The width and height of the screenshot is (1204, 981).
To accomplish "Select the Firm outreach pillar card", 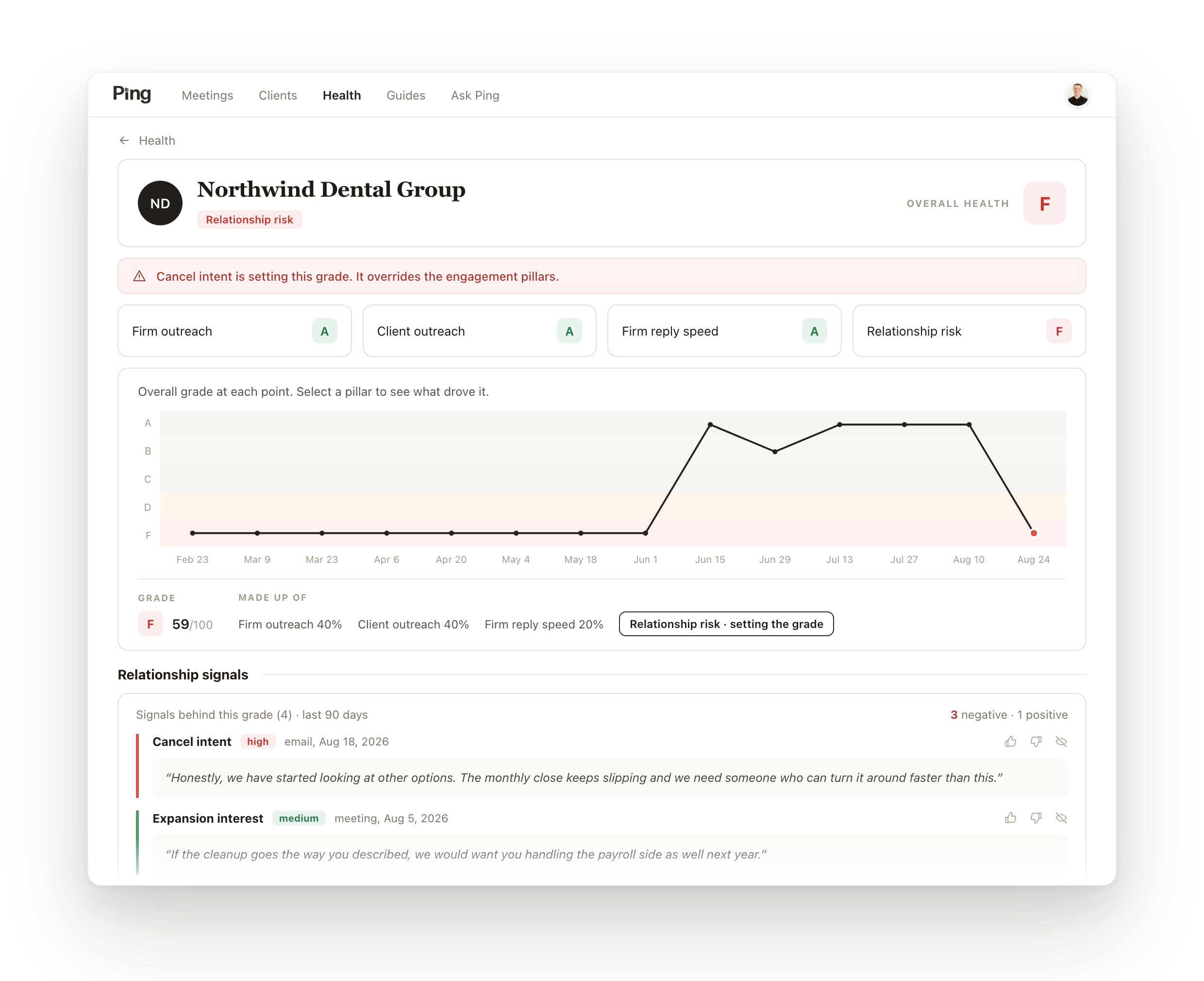I will click(x=234, y=331).
